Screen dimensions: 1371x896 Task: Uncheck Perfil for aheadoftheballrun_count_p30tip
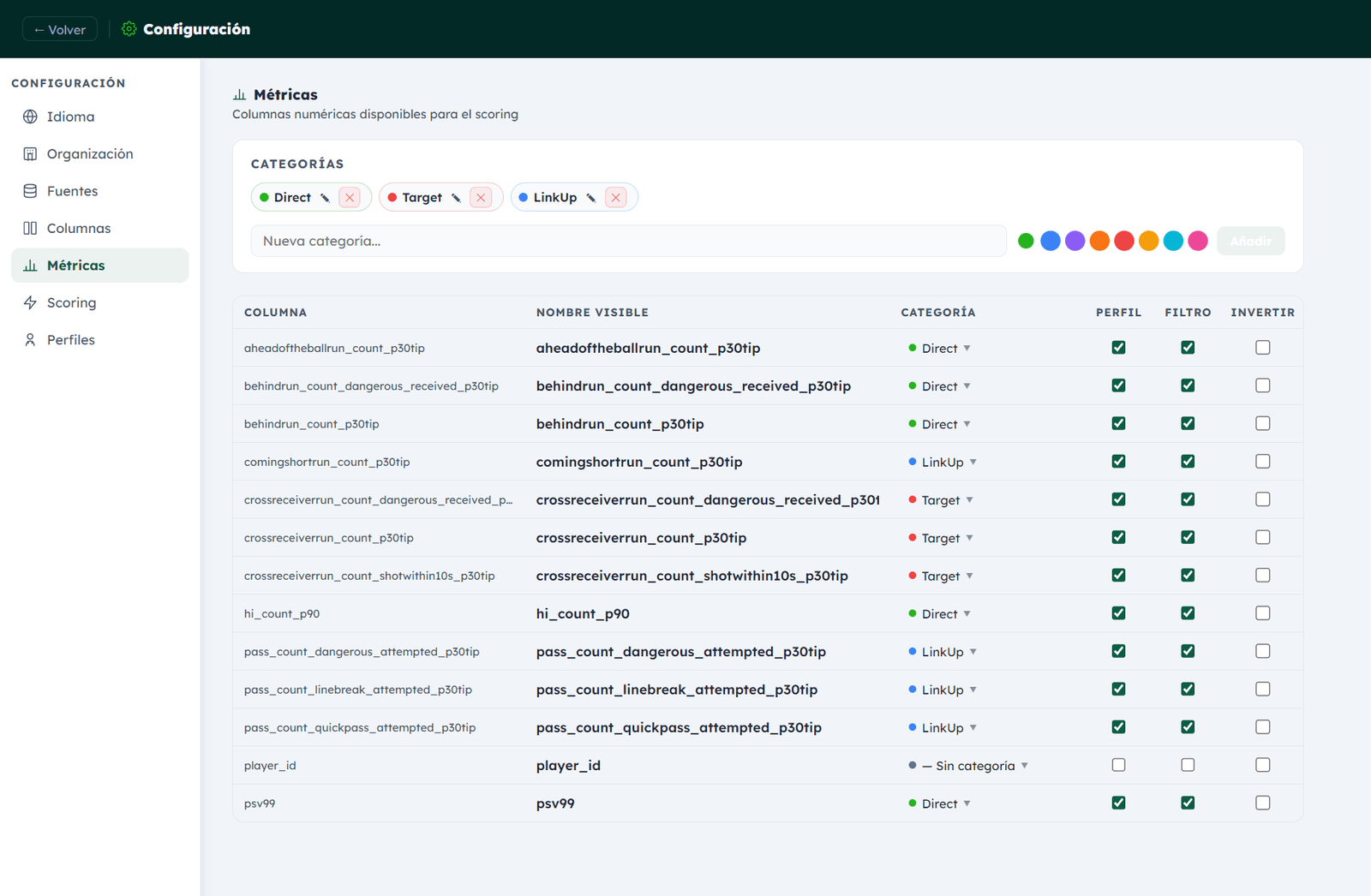pos(1118,348)
